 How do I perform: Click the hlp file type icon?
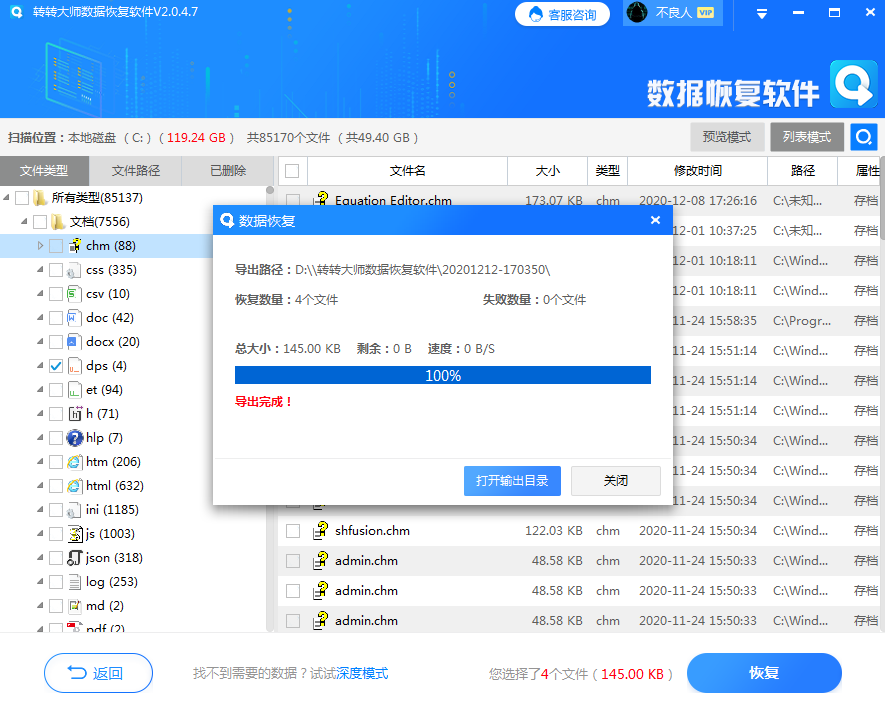tap(73, 437)
